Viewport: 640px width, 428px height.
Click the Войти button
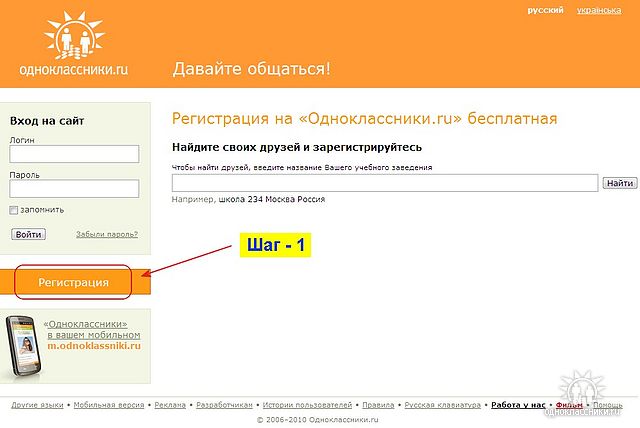point(28,234)
